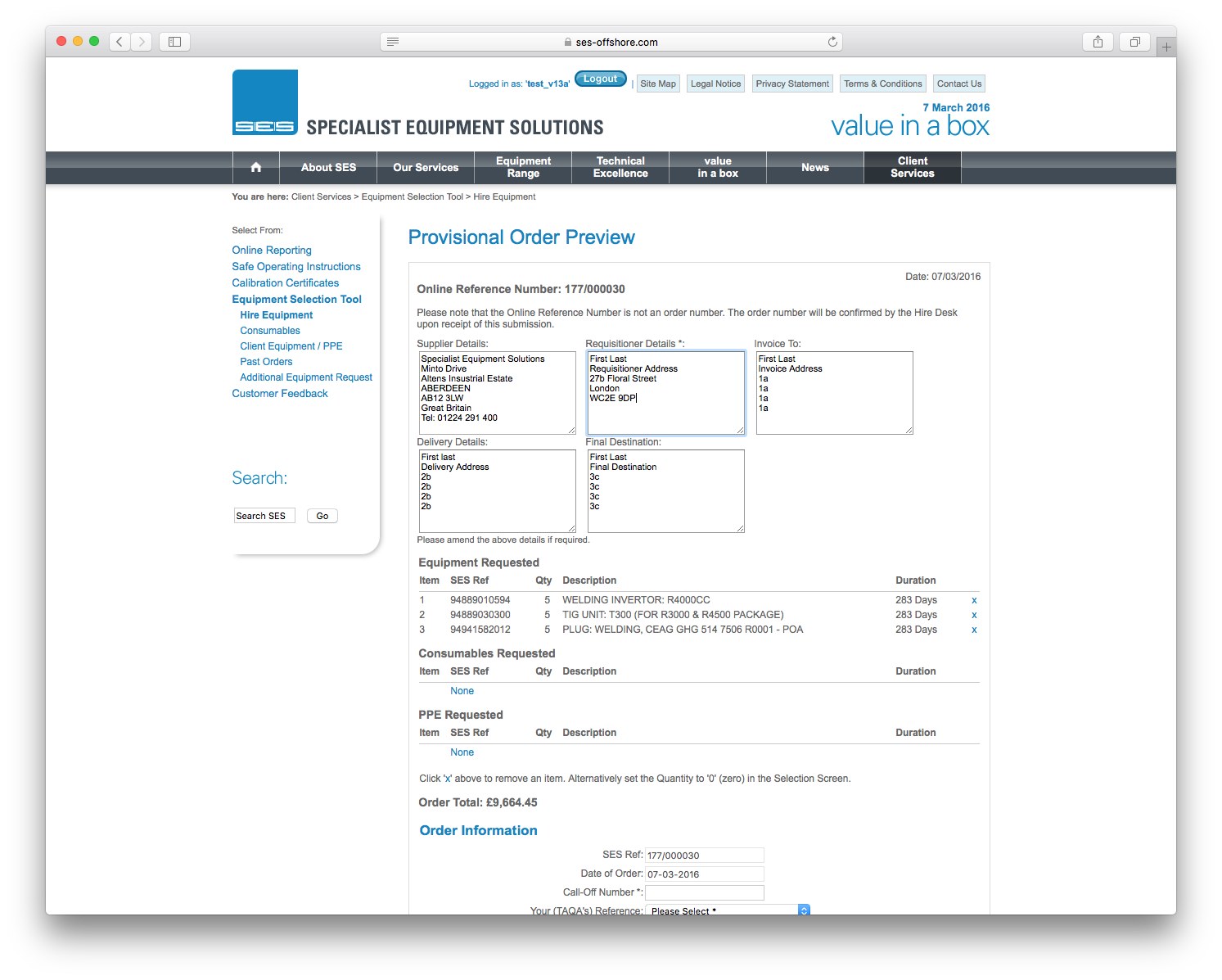Select Hire Equipment in sidebar
Viewport: 1222px width, 980px height.
pos(277,314)
